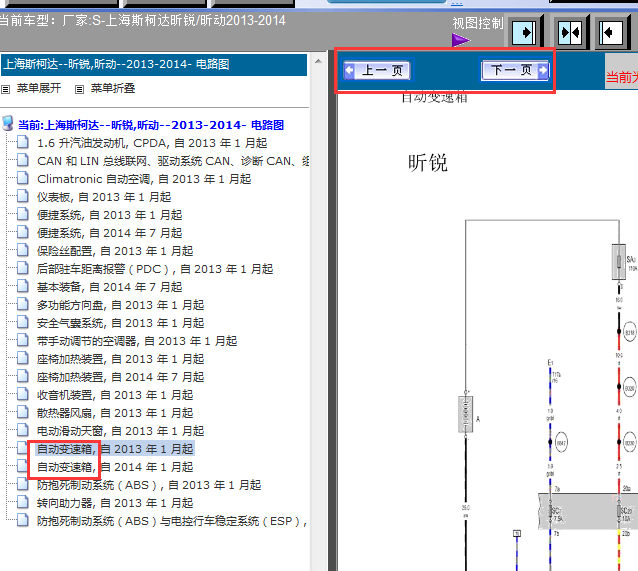
Task: Click document icon beside 基本装备
Action: coord(23,286)
